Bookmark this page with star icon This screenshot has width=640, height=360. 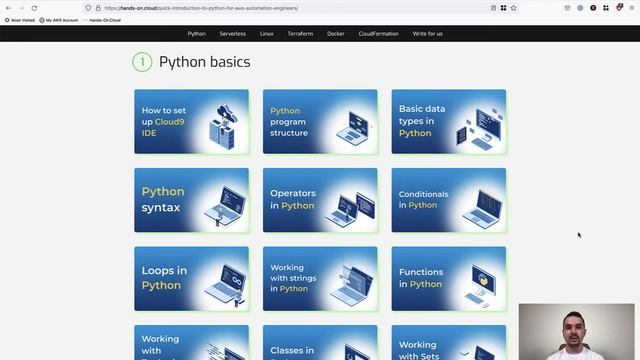pyautogui.click(x=513, y=8)
